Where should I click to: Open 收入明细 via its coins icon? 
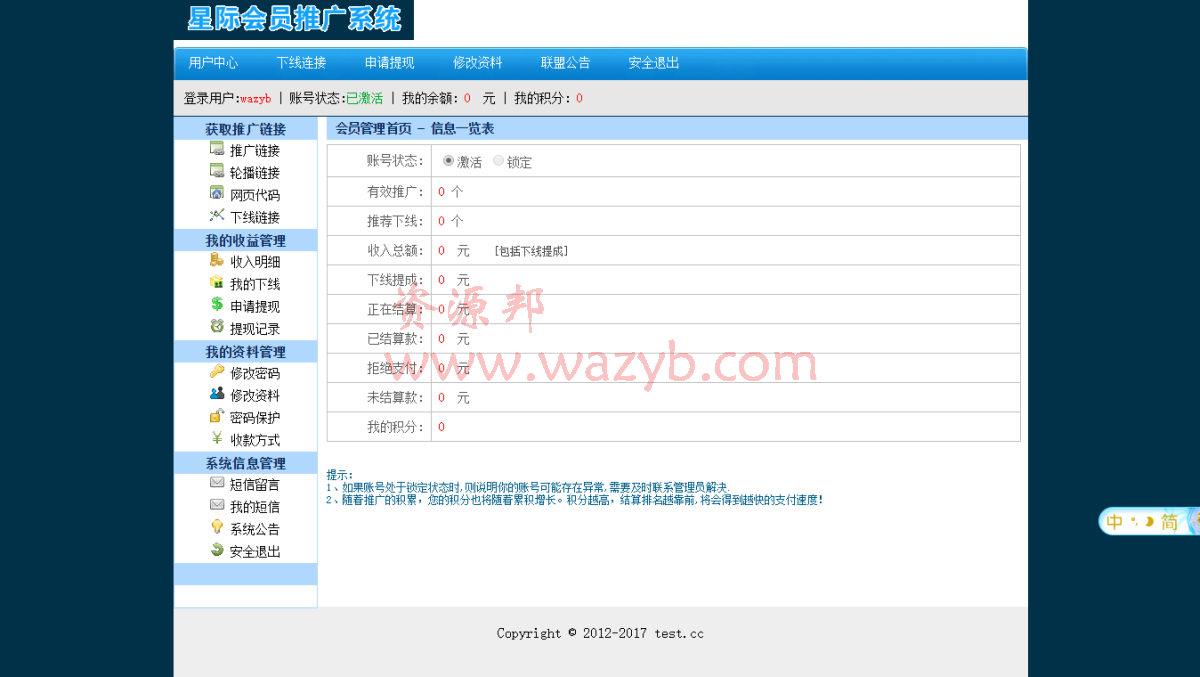pos(217,260)
